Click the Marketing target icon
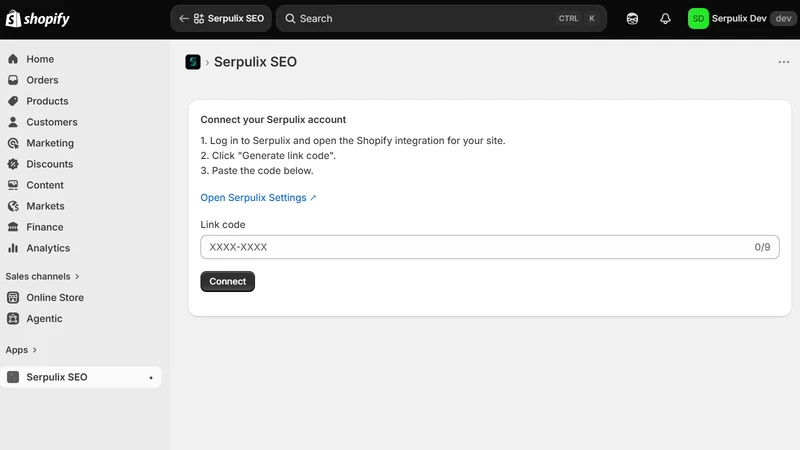 tap(13, 143)
